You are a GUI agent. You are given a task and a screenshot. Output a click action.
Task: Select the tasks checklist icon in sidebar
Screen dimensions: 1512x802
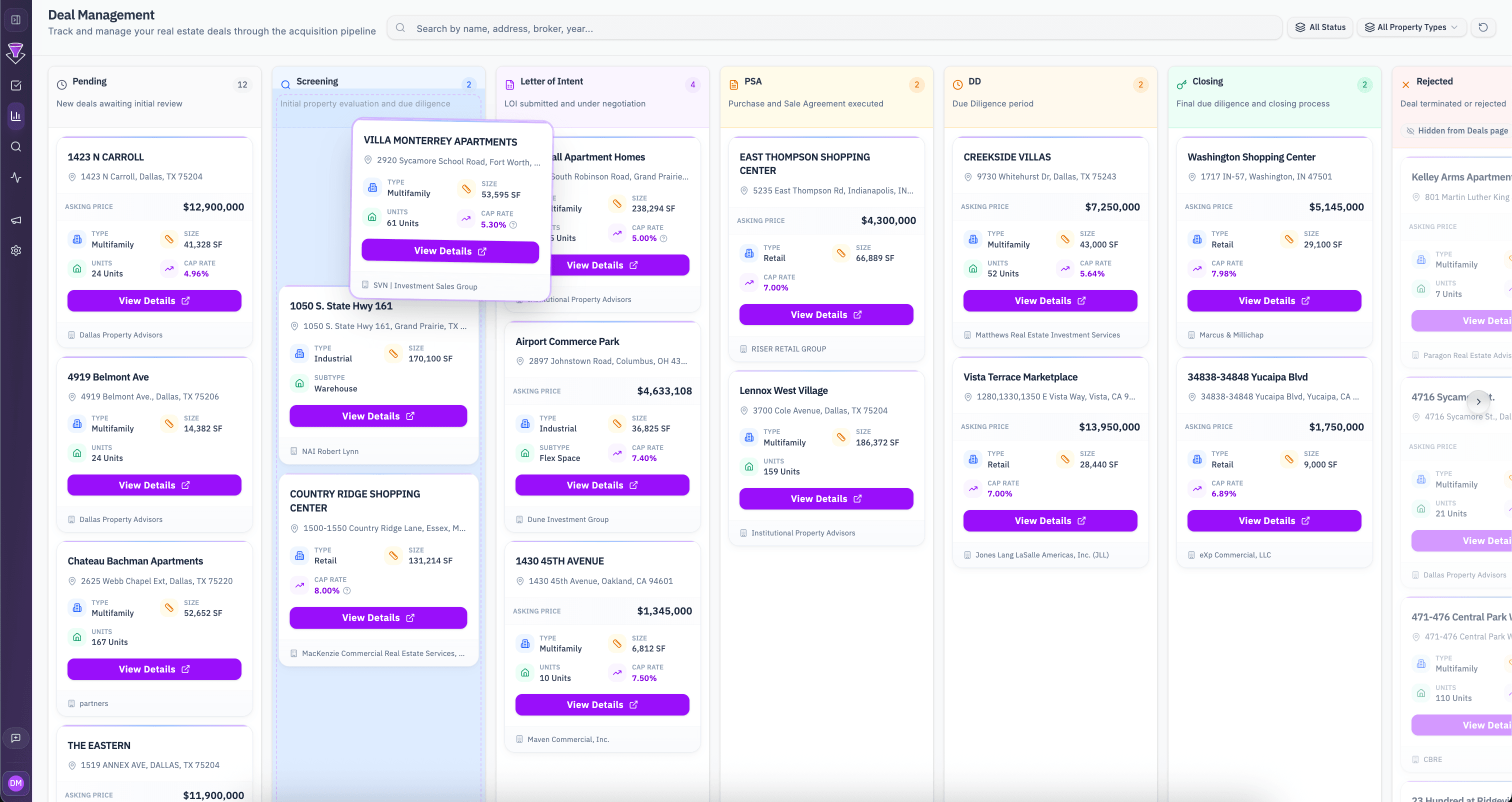(16, 84)
